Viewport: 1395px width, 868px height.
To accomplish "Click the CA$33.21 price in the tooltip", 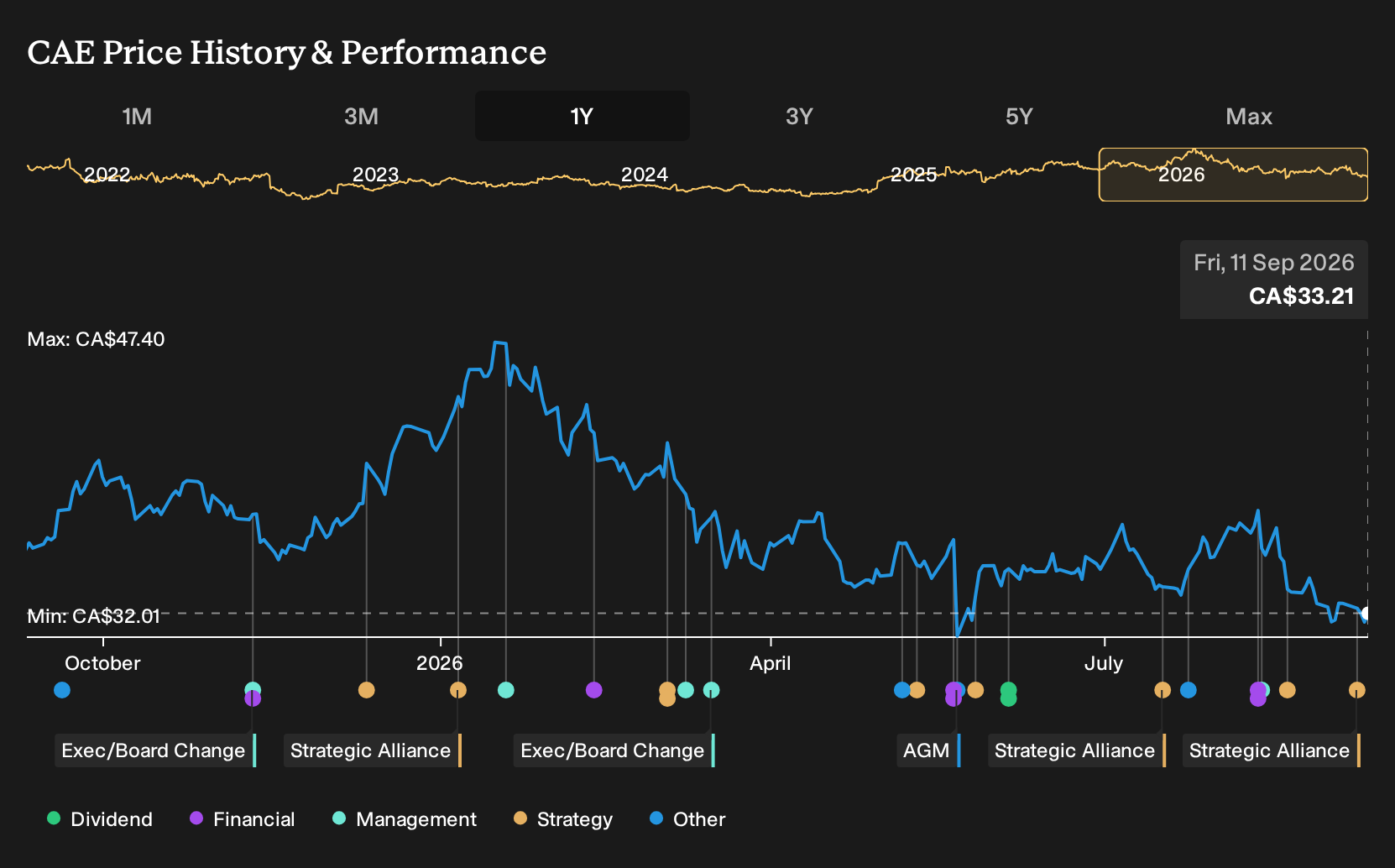I will tap(1301, 296).
